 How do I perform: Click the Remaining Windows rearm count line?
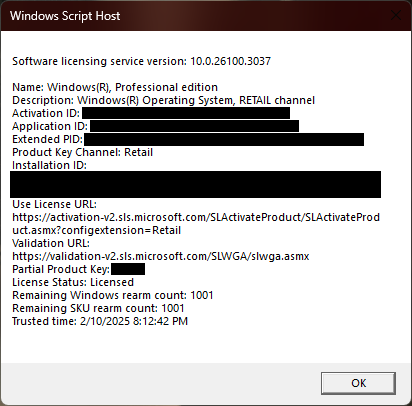113,295
